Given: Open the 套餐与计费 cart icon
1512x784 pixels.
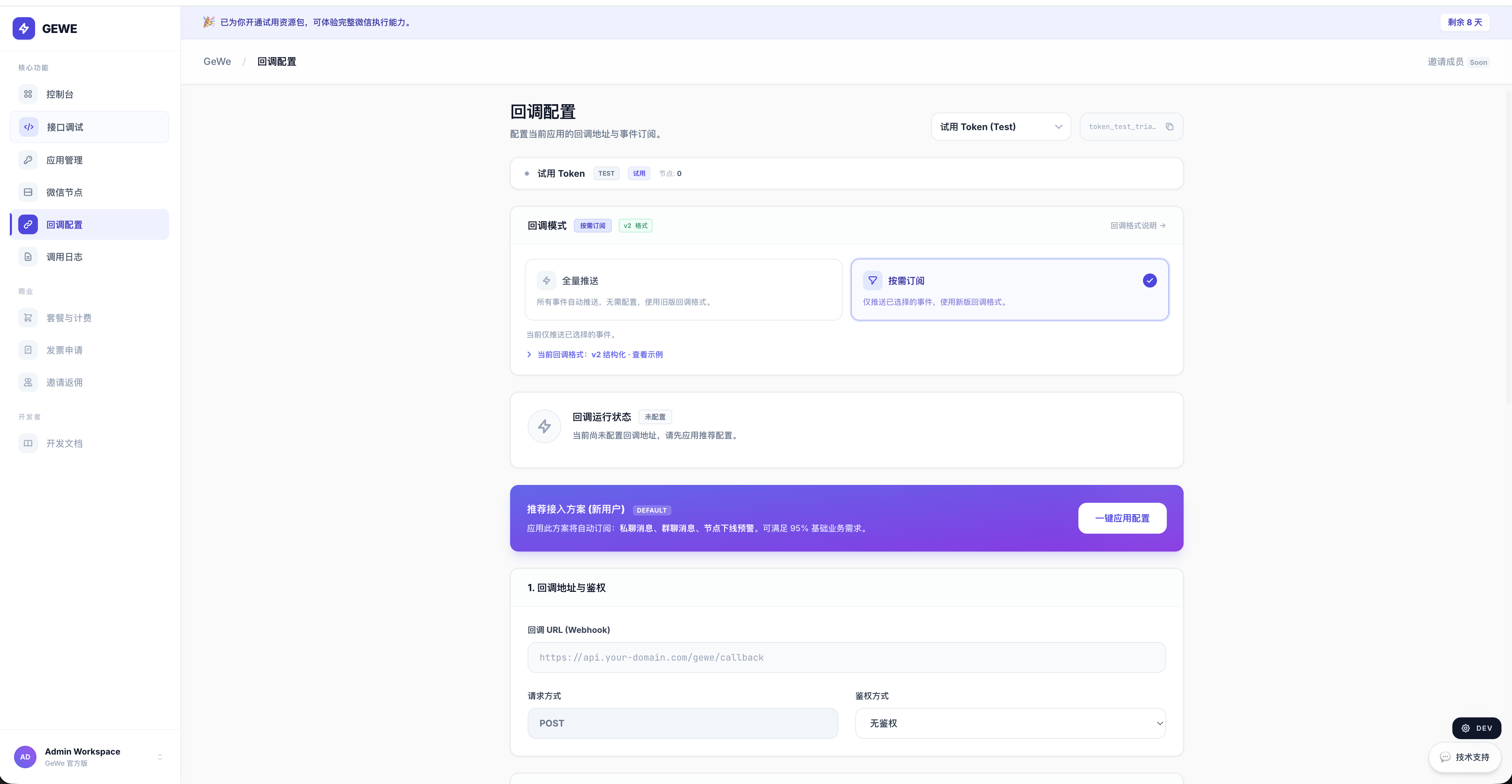Looking at the screenshot, I should click(x=28, y=317).
